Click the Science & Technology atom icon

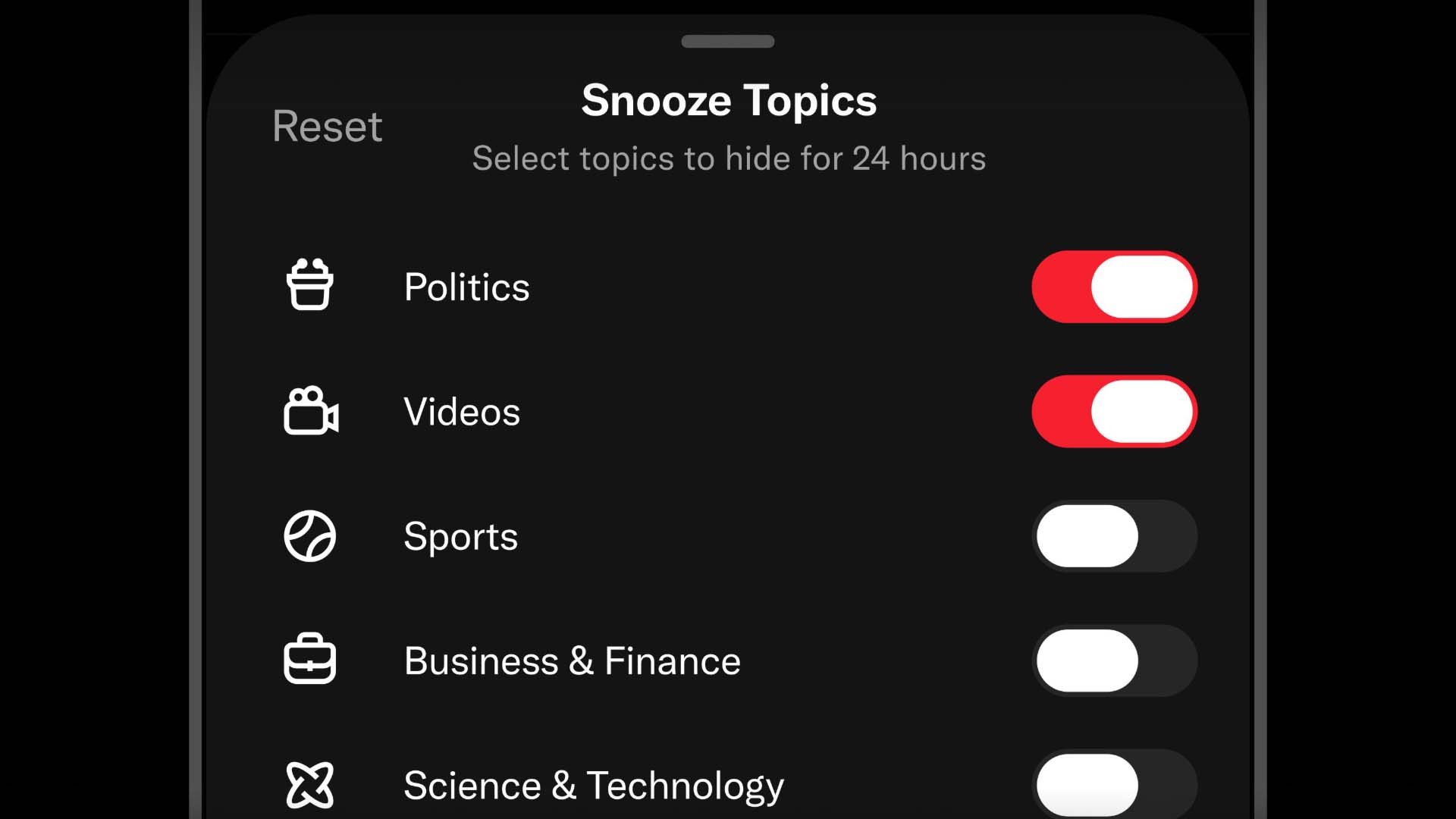[x=309, y=784]
